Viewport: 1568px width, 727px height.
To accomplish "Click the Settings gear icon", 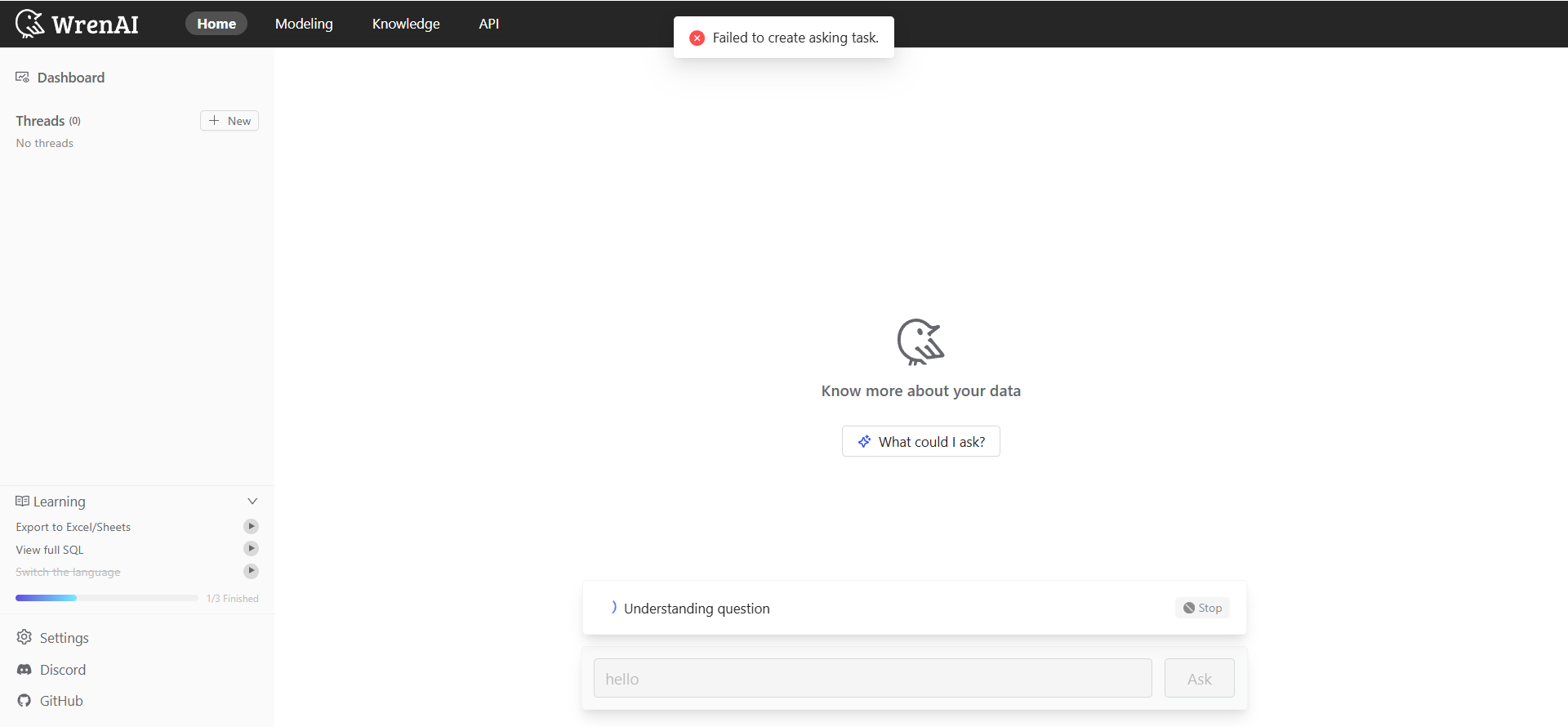I will 24,637.
